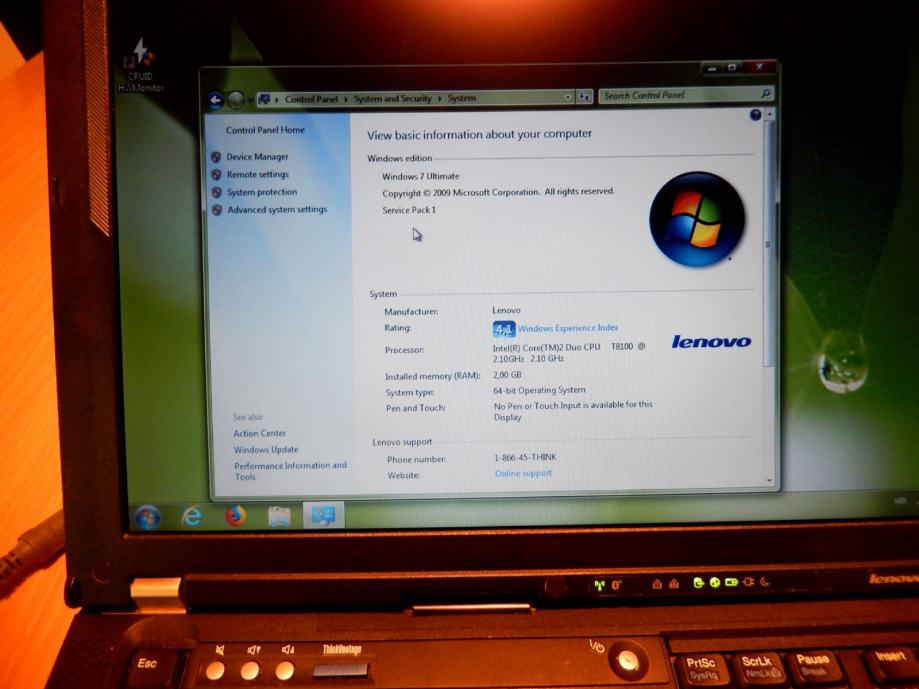The image size is (919, 689).
Task: Close the System window
Action: pyautogui.click(x=760, y=66)
